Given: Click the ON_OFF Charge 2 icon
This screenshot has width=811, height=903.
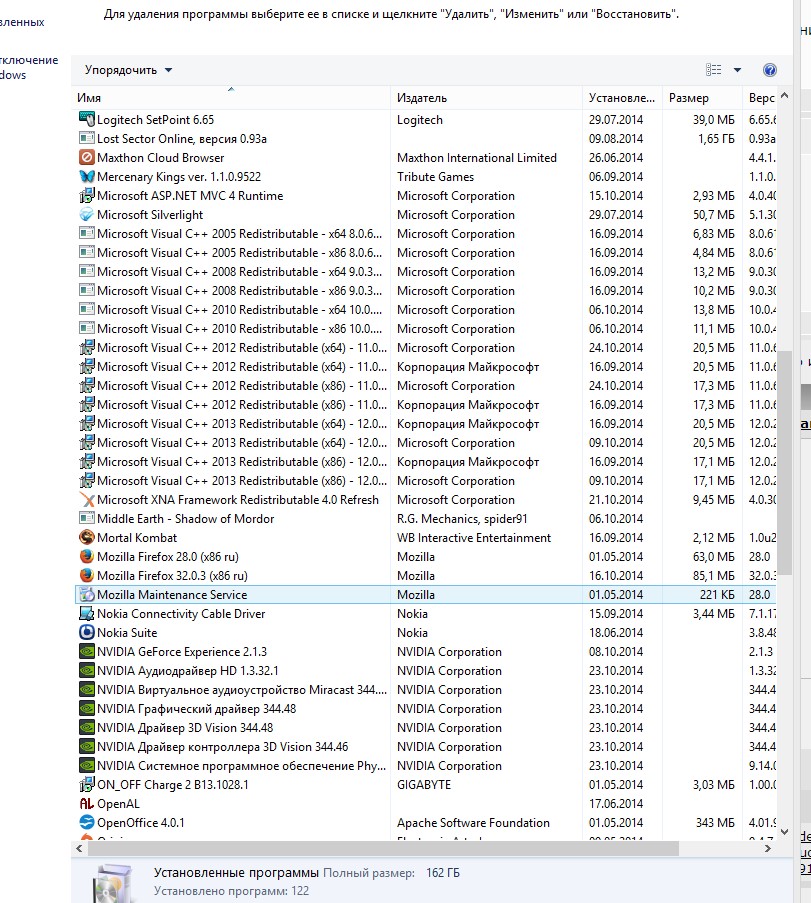Looking at the screenshot, I should point(86,784).
